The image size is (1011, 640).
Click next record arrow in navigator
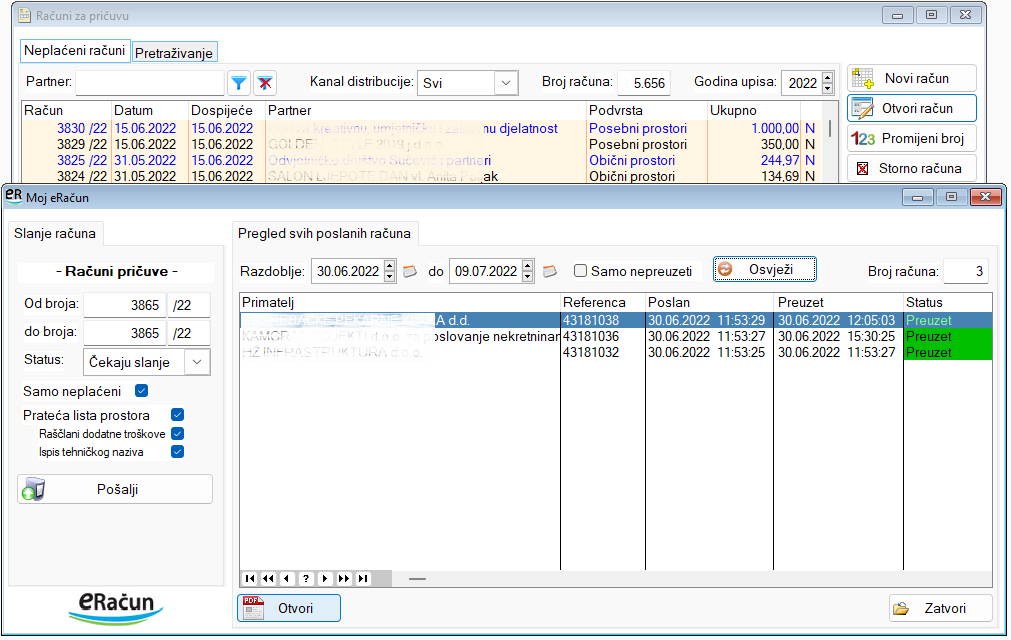[x=325, y=578]
